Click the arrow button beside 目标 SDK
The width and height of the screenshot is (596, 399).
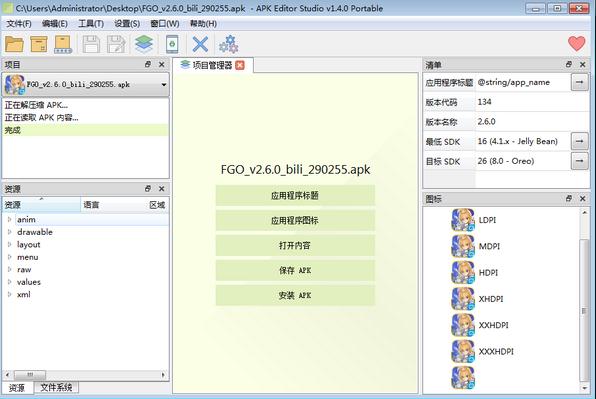[579, 161]
